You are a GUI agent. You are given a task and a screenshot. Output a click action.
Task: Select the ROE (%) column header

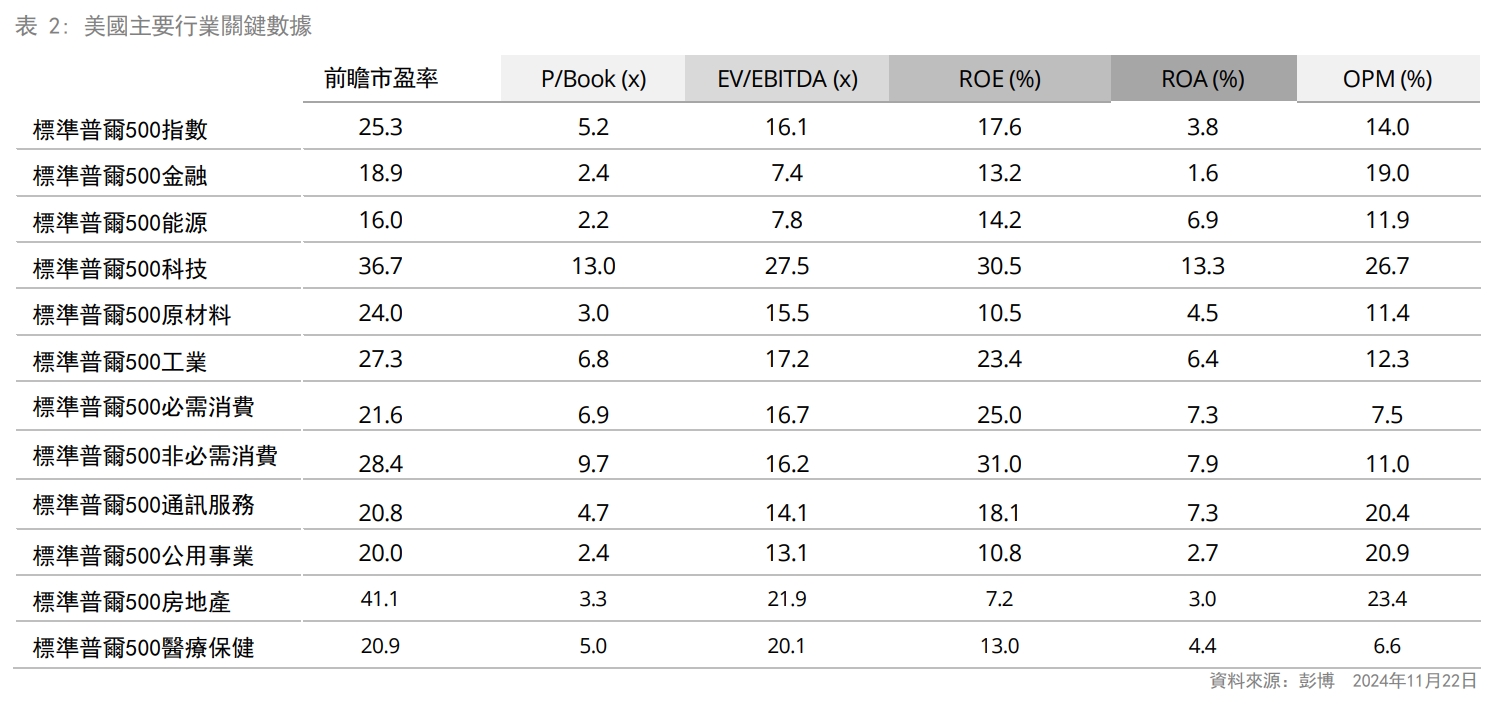click(999, 80)
